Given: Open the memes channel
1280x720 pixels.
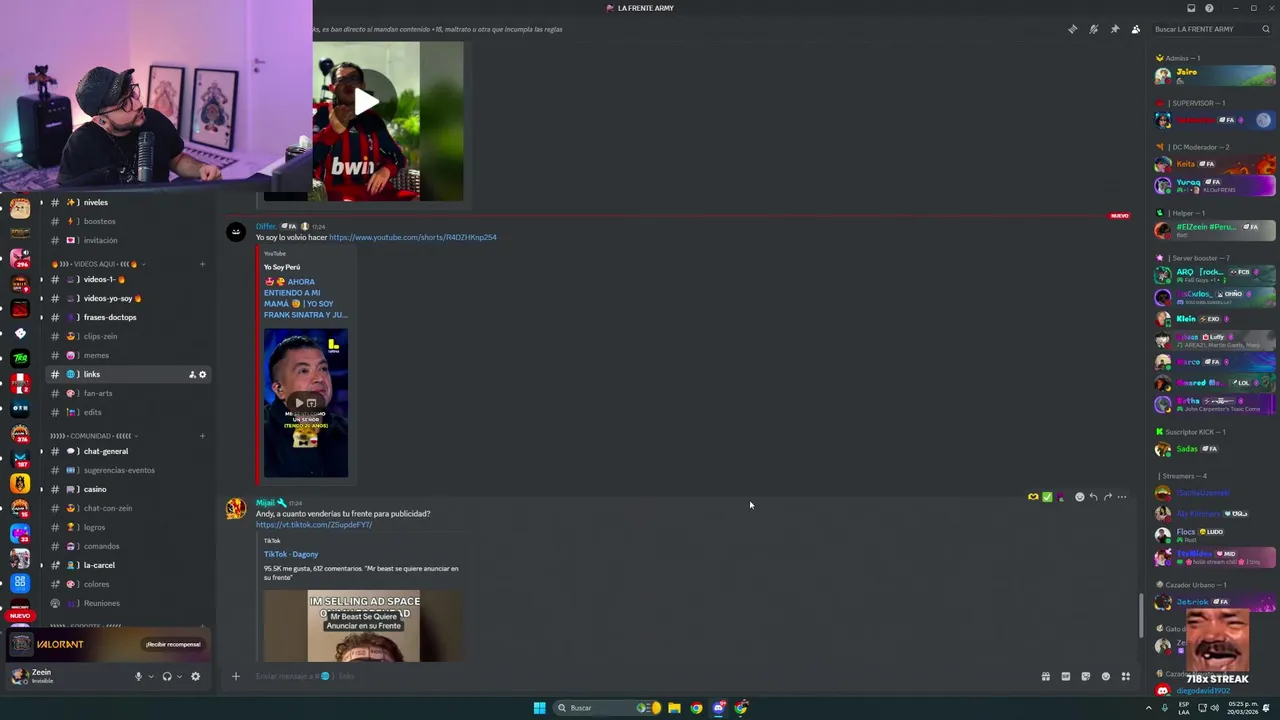Looking at the screenshot, I should (x=128, y=355).
